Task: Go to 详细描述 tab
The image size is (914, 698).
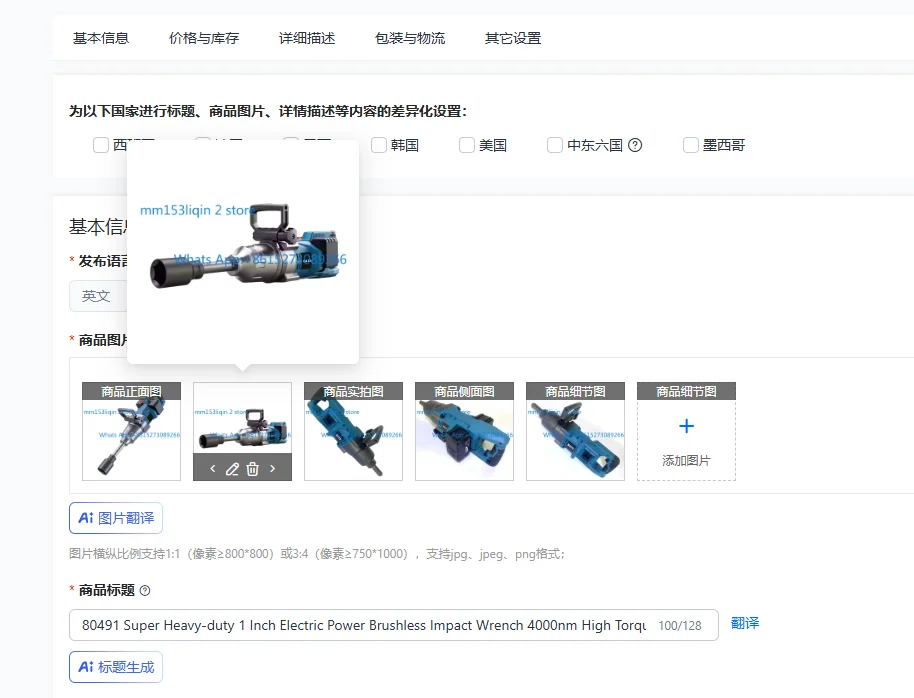Action: pos(307,38)
